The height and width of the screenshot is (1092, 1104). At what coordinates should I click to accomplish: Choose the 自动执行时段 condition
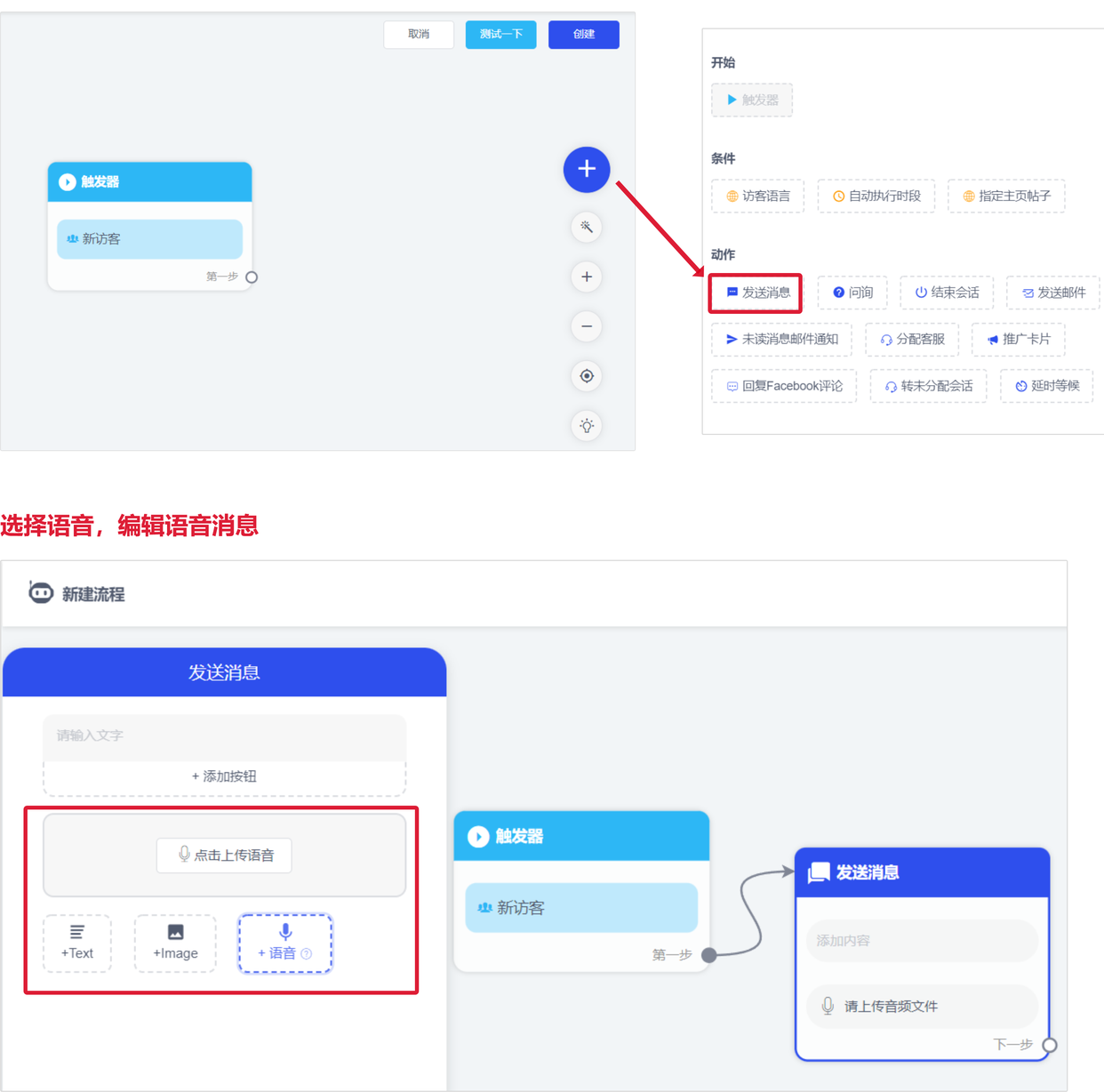pos(876,196)
